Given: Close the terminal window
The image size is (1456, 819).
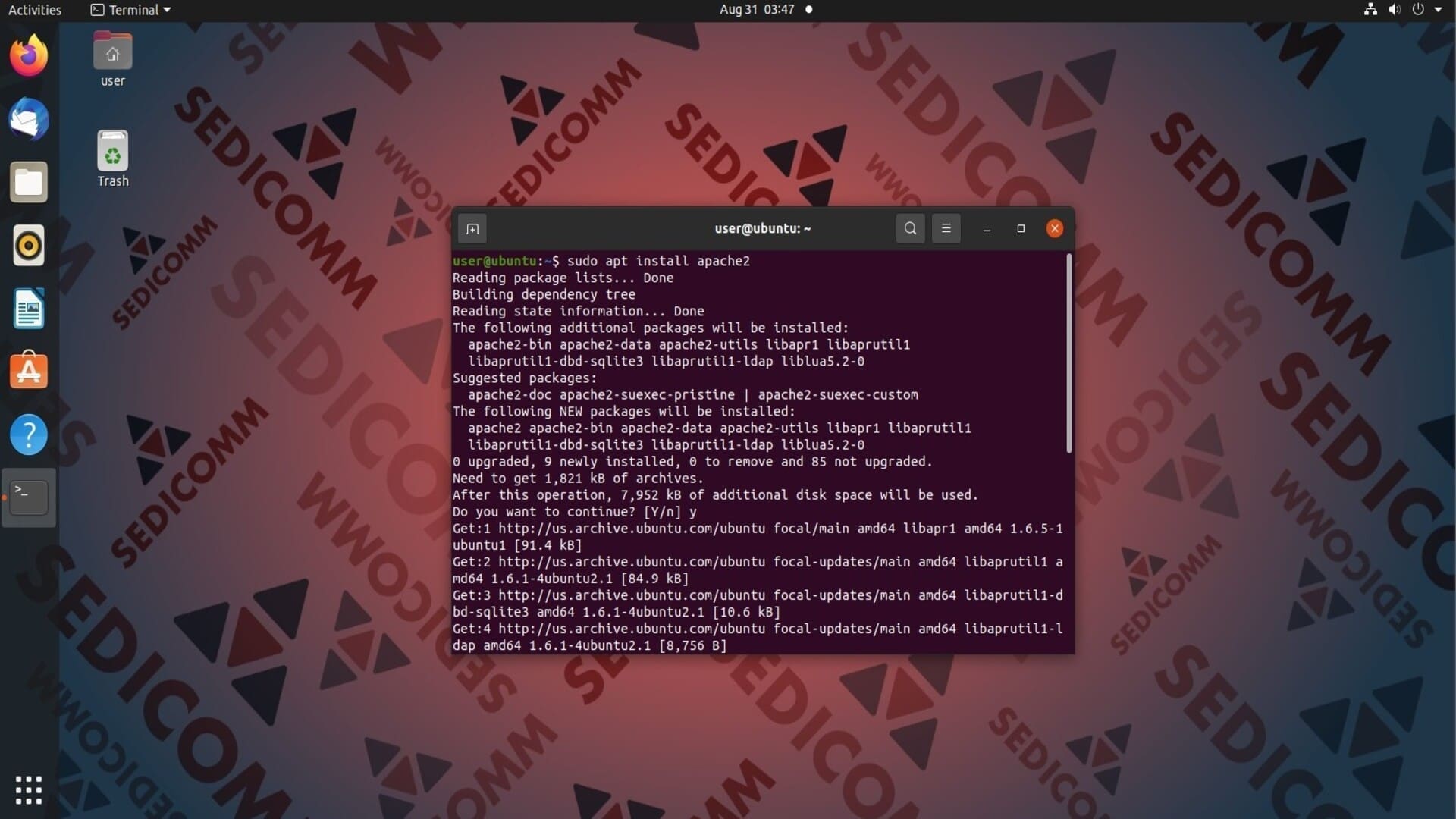Looking at the screenshot, I should pos(1054,228).
